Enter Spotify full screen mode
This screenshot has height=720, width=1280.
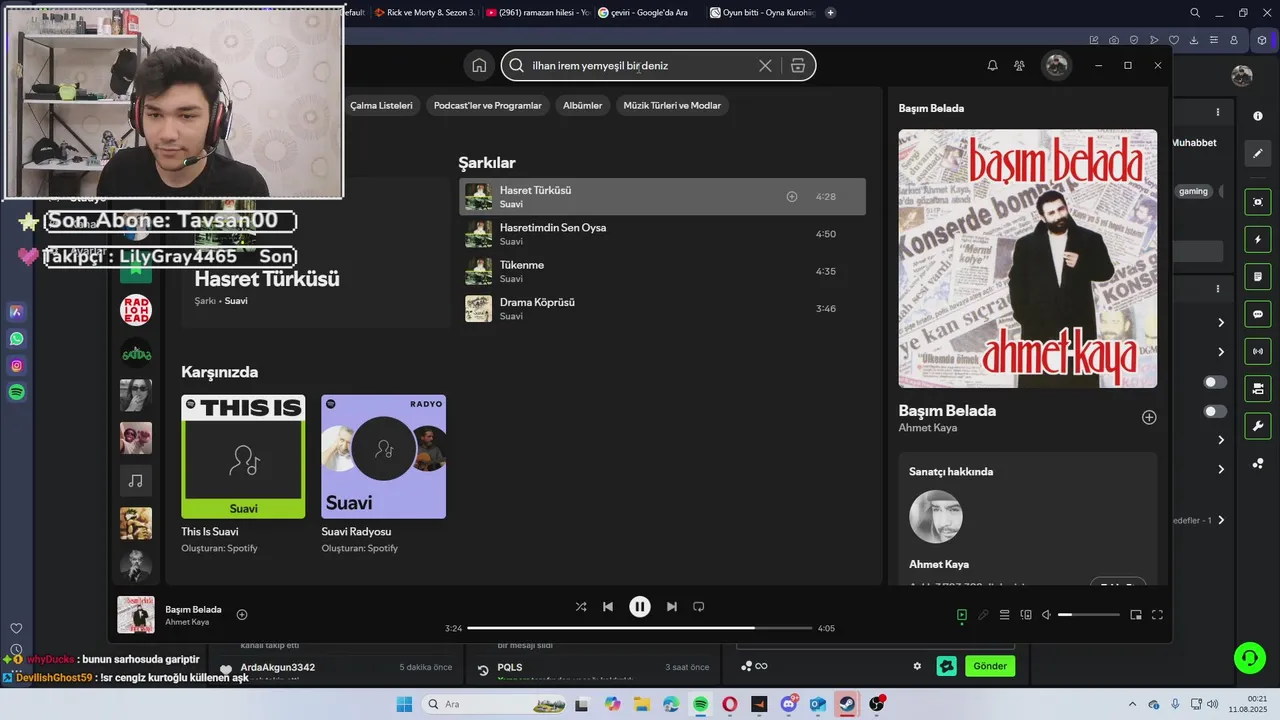(x=1157, y=615)
